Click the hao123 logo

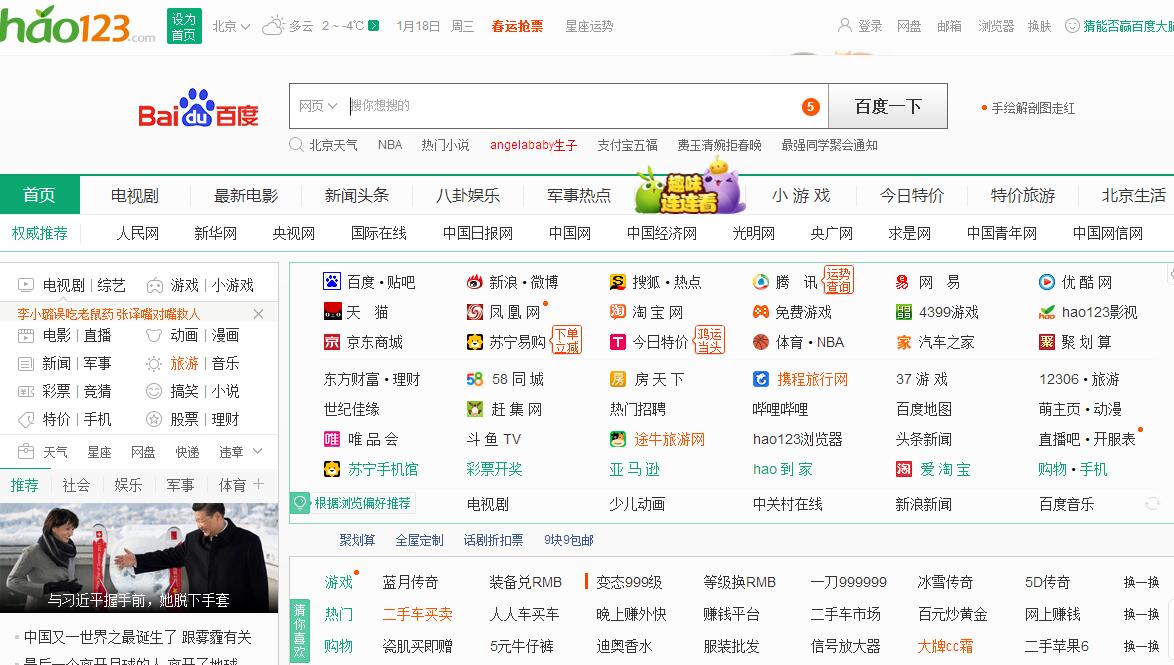pos(76,25)
